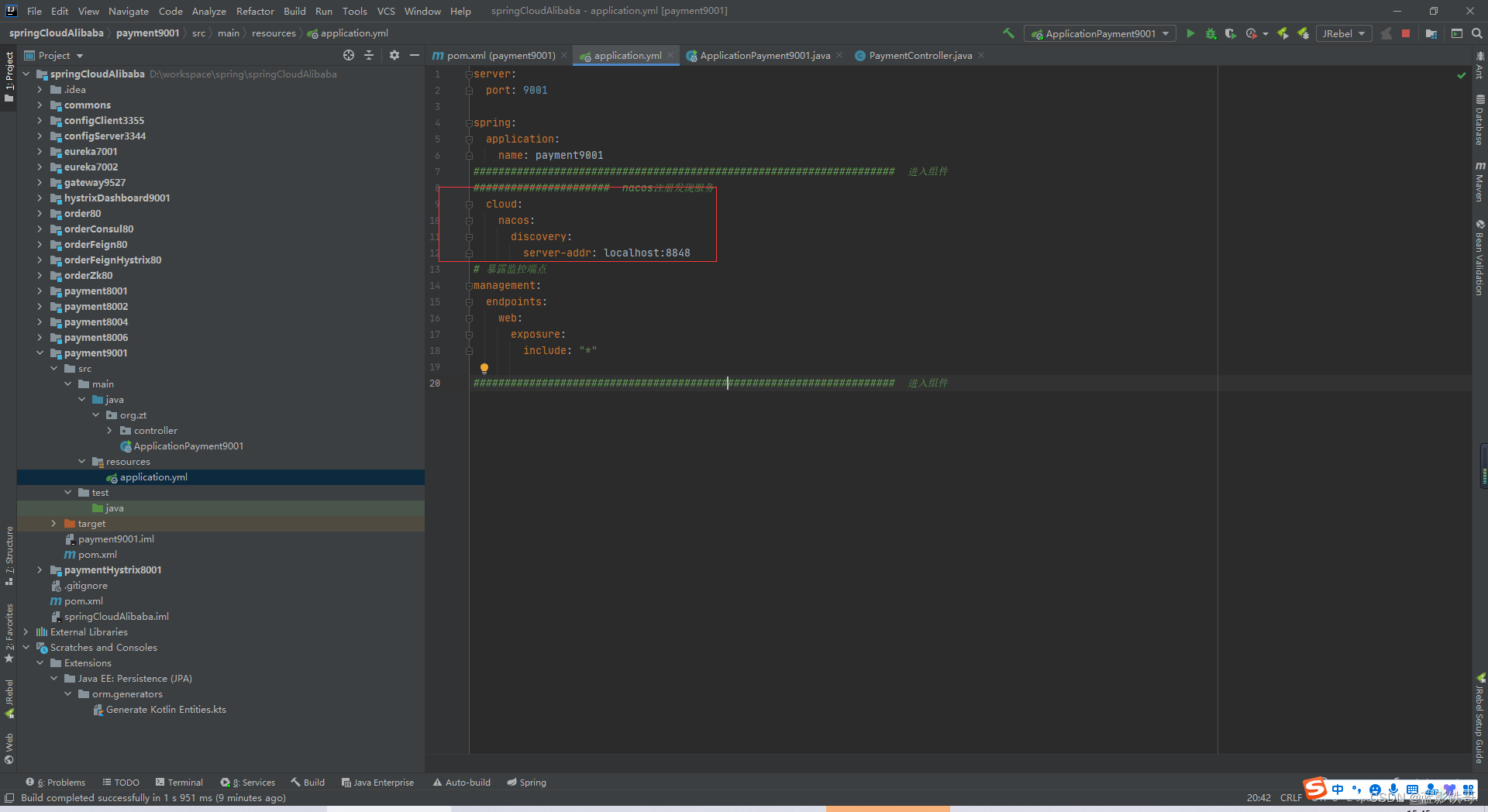Open the profiler dropdown arrow

[x=1266, y=34]
